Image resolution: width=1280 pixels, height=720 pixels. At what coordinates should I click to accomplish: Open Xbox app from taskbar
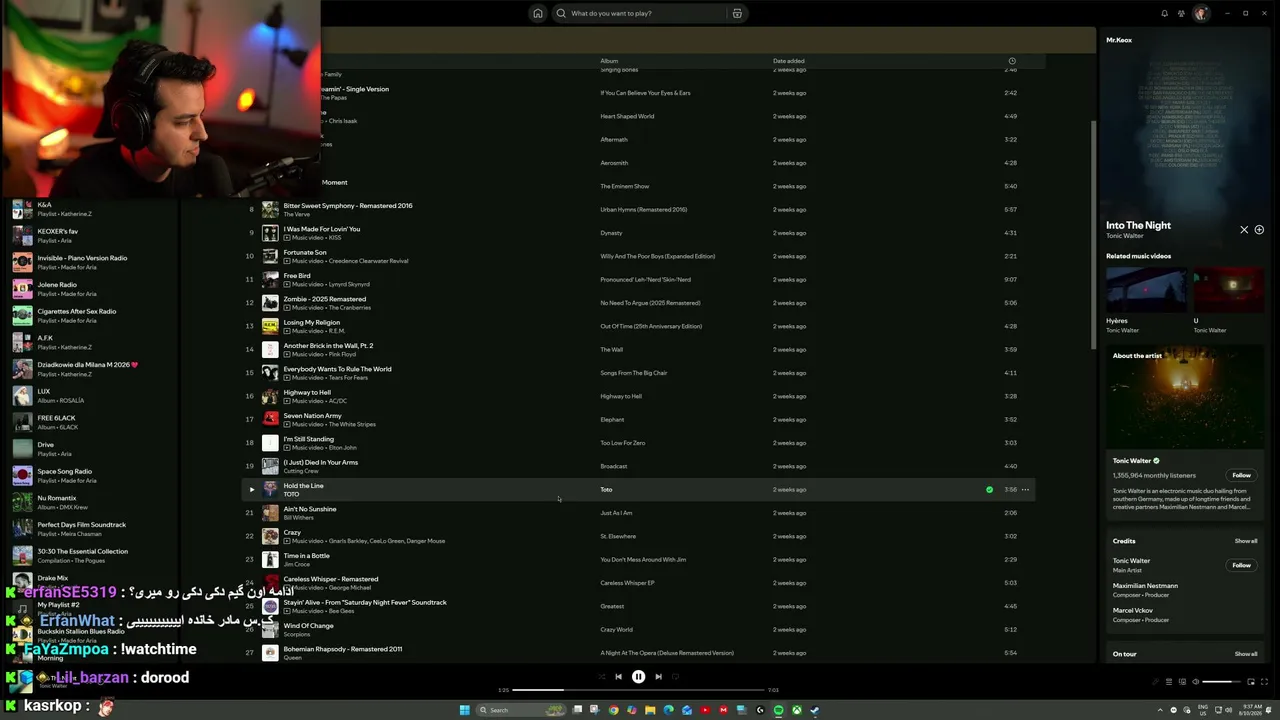pyautogui.click(x=797, y=710)
